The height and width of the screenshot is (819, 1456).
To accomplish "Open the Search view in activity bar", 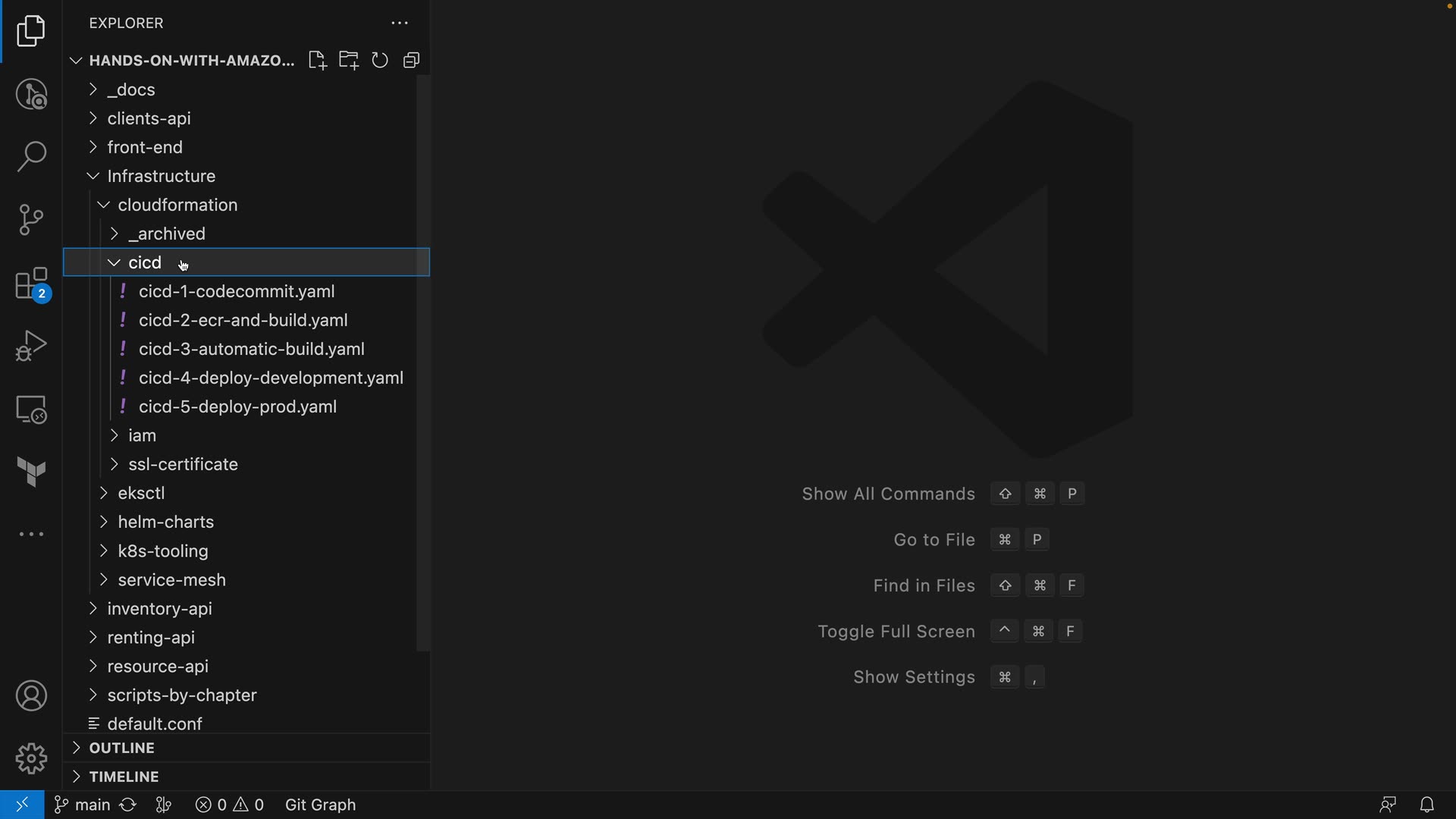I will (x=31, y=157).
